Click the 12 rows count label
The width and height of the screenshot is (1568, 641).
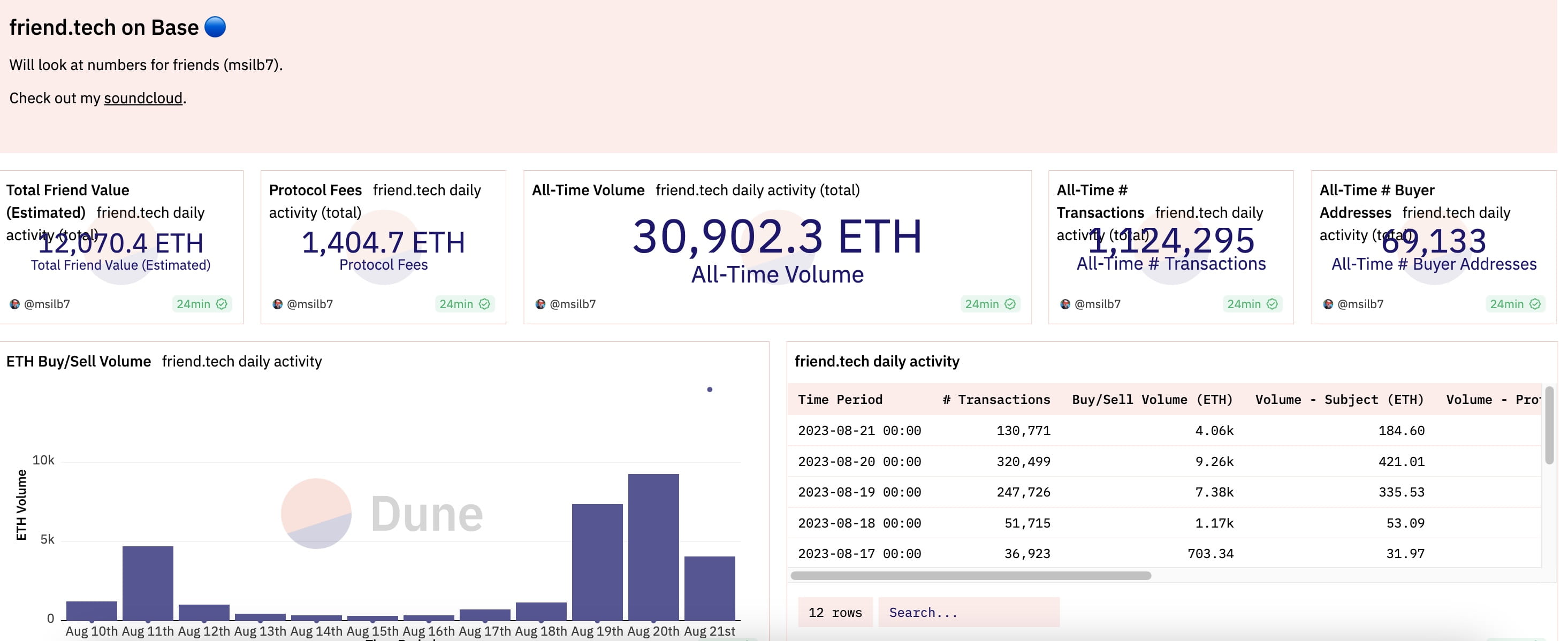click(835, 613)
